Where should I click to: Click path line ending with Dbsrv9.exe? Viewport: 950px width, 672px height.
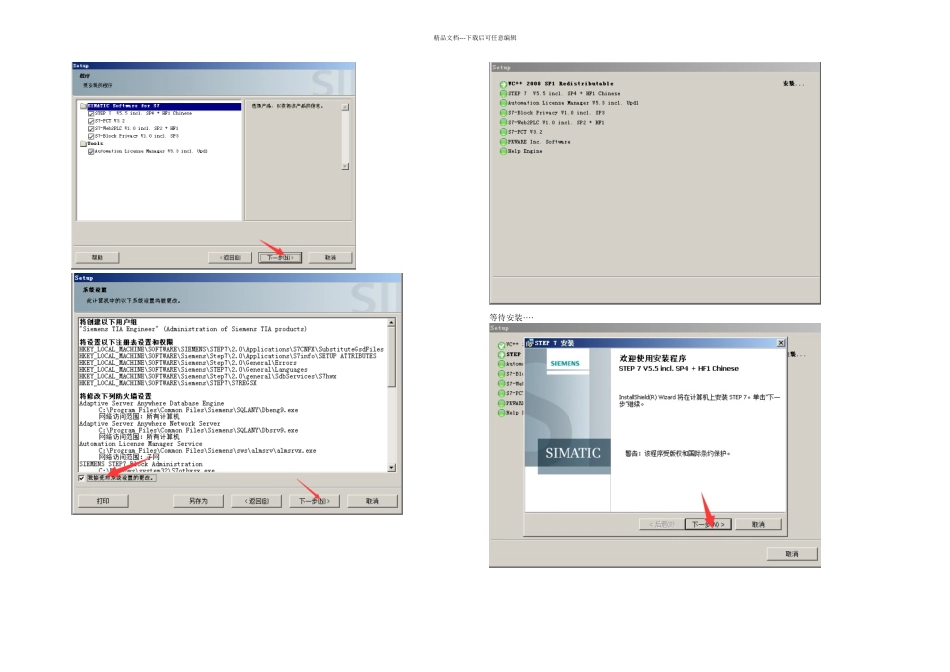(x=198, y=431)
